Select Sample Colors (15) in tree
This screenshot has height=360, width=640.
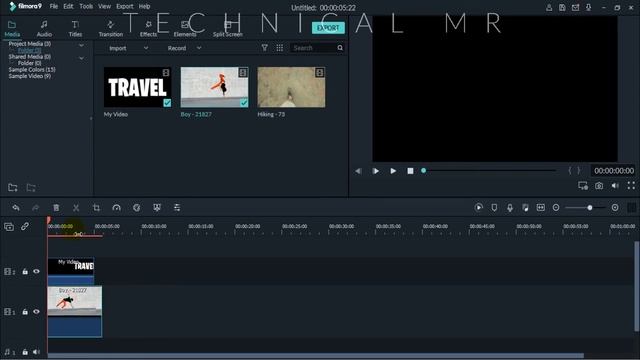pyautogui.click(x=32, y=69)
